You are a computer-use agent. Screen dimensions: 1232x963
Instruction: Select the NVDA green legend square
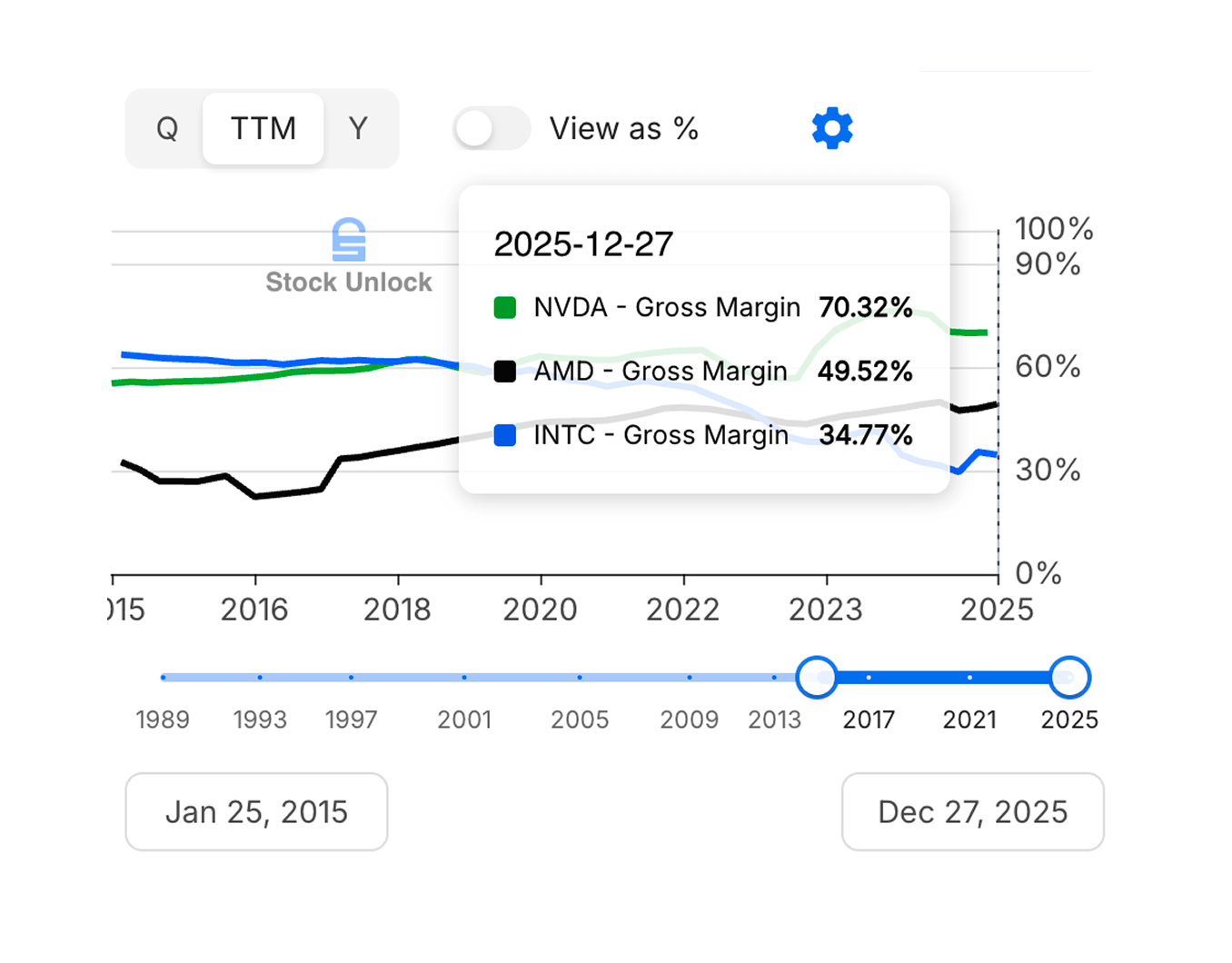(x=505, y=307)
